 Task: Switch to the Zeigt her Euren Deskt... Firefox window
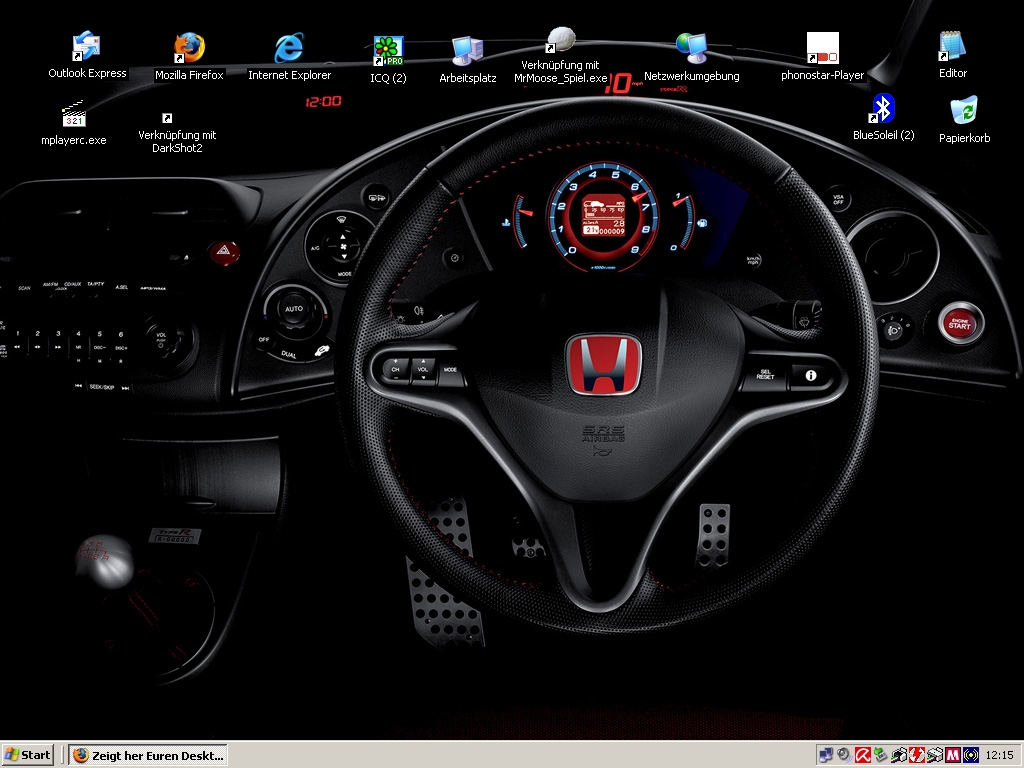coord(148,755)
